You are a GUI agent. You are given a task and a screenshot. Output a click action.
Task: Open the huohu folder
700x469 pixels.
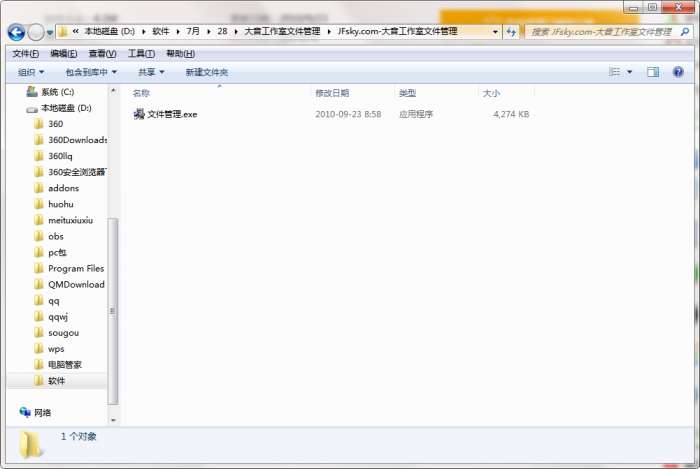[60, 204]
